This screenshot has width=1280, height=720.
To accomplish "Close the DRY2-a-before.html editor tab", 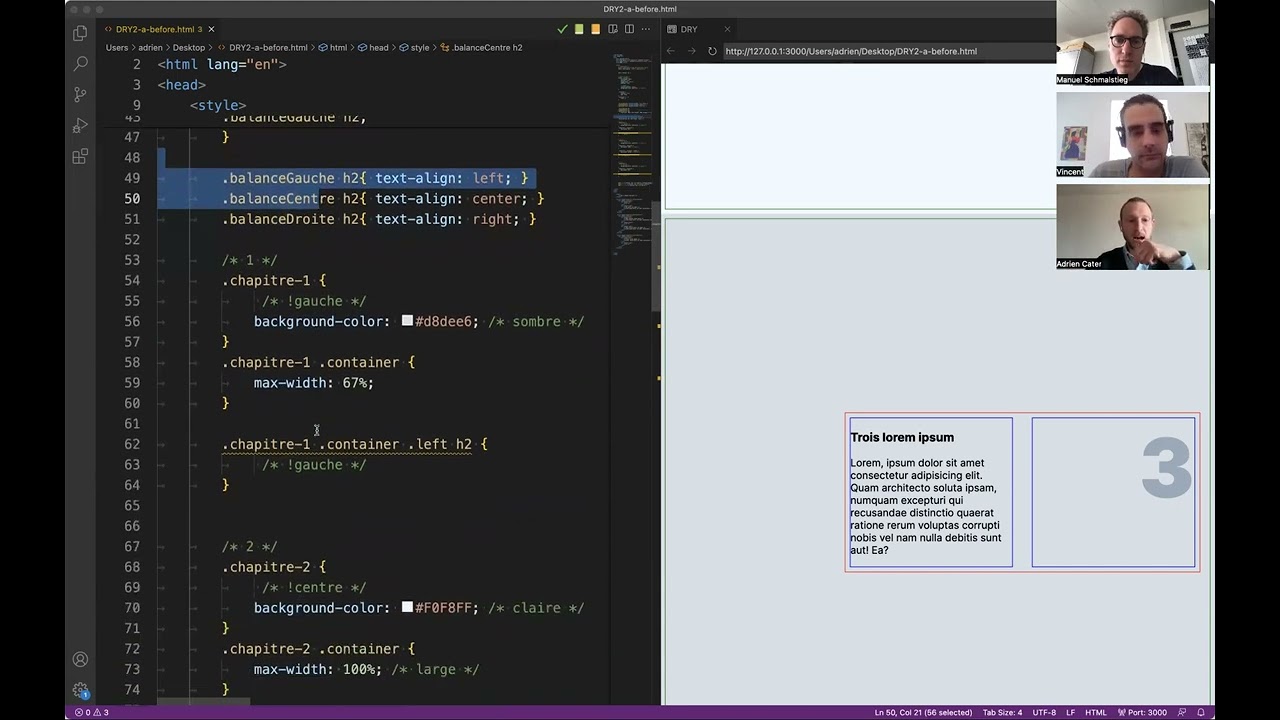I will pyautogui.click(x=211, y=29).
